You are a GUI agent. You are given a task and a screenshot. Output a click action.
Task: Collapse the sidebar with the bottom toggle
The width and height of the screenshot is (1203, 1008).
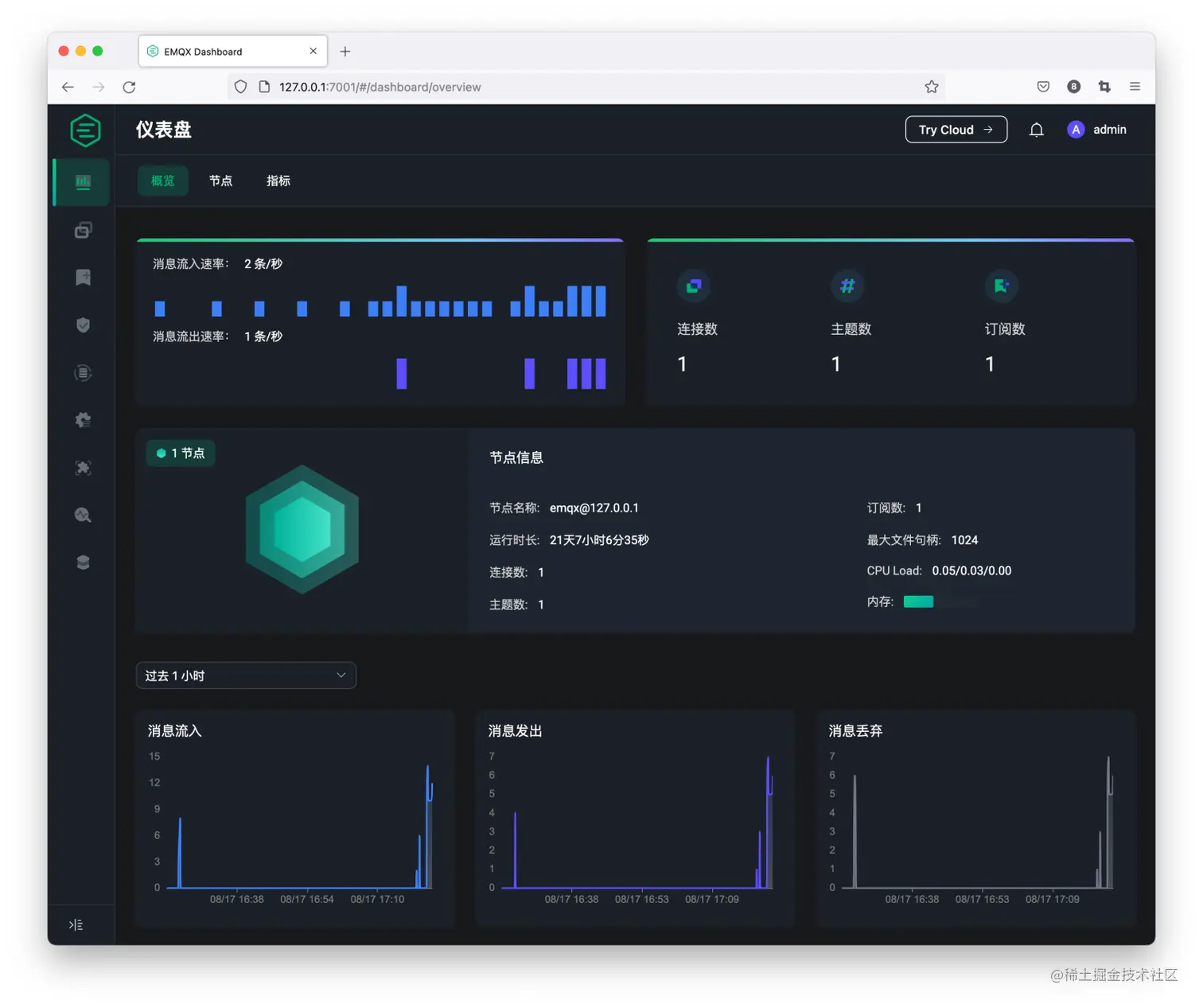pyautogui.click(x=76, y=924)
